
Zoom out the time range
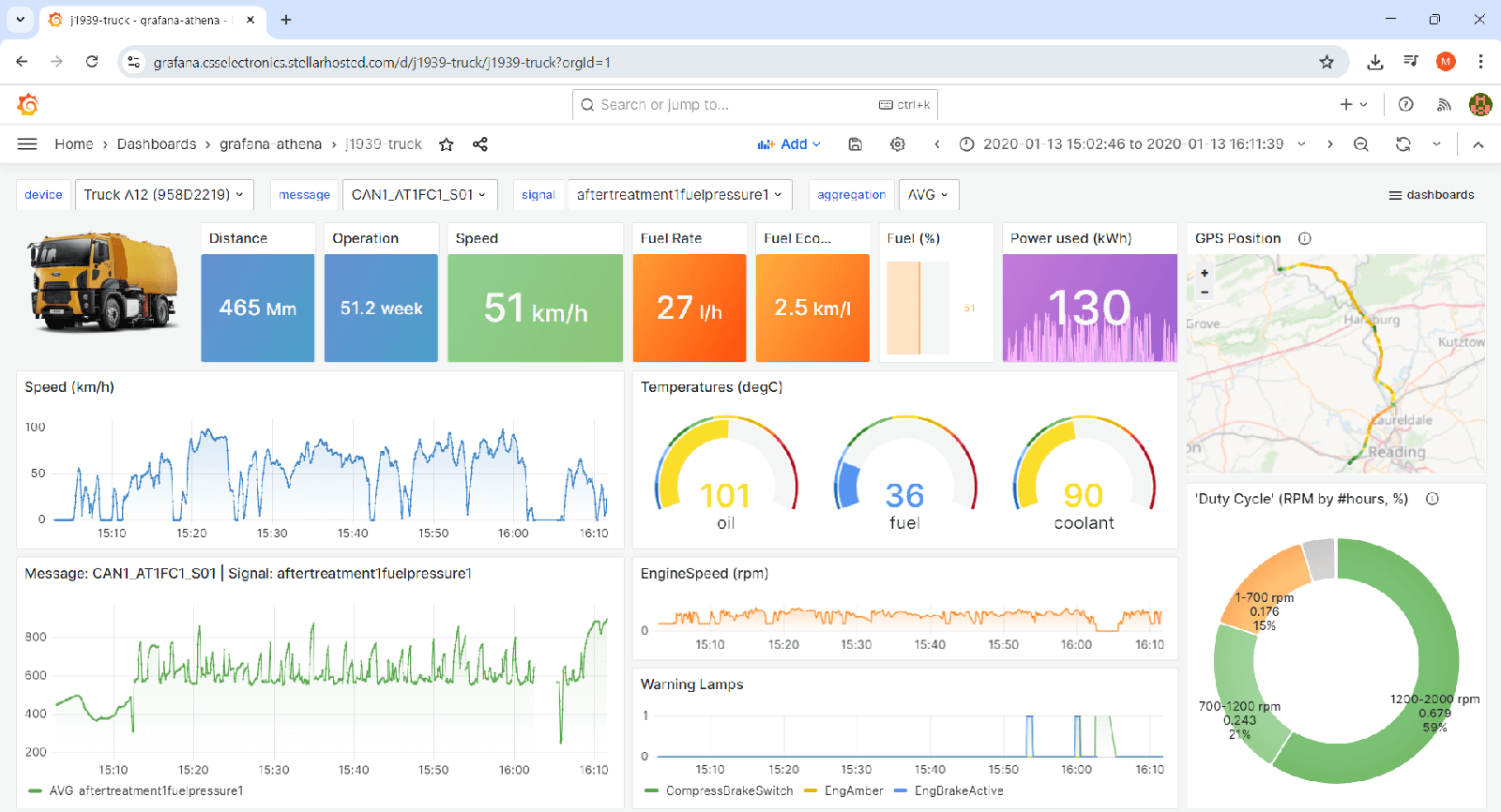1361,144
